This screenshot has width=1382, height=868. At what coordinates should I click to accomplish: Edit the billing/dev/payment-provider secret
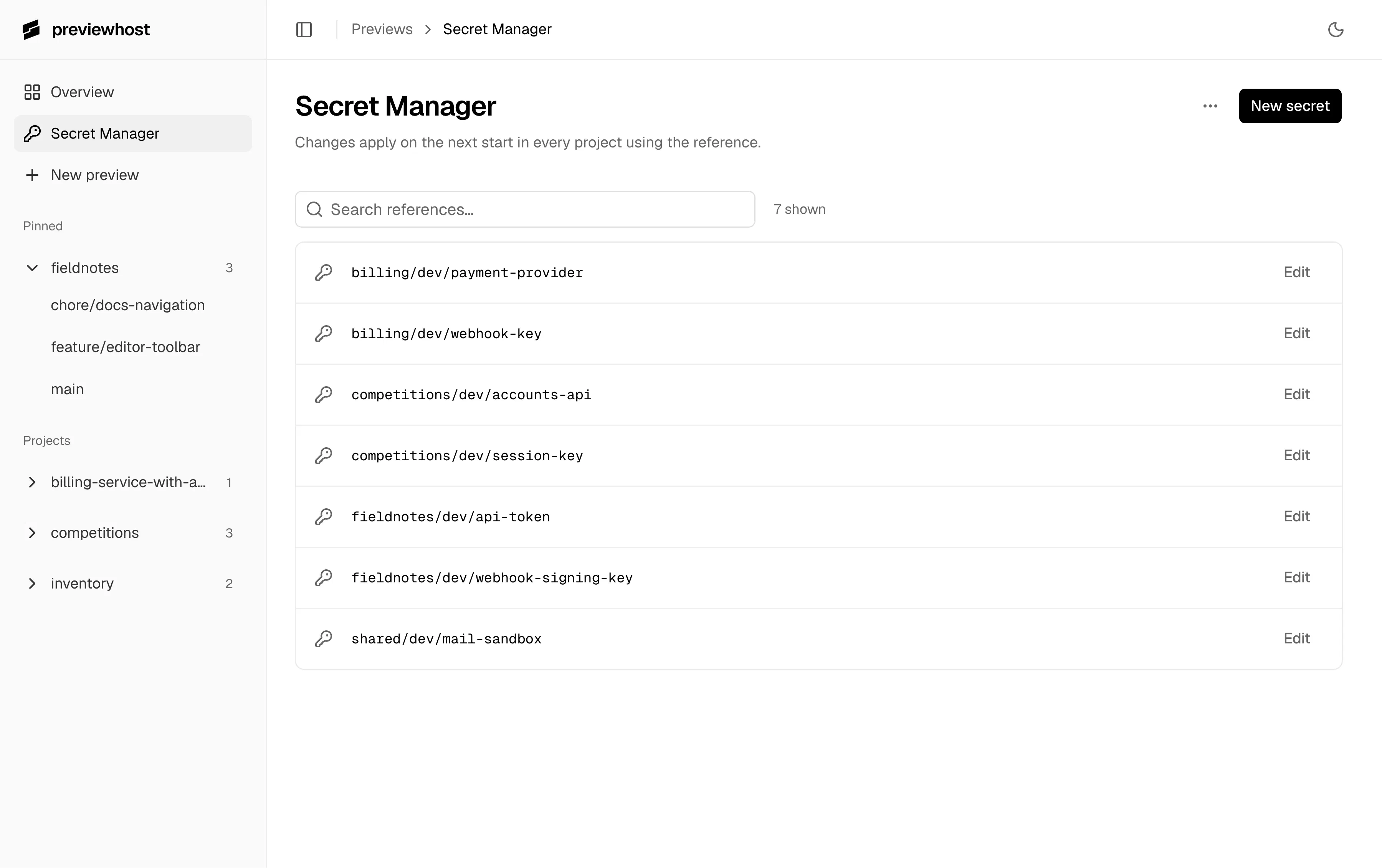(x=1296, y=272)
